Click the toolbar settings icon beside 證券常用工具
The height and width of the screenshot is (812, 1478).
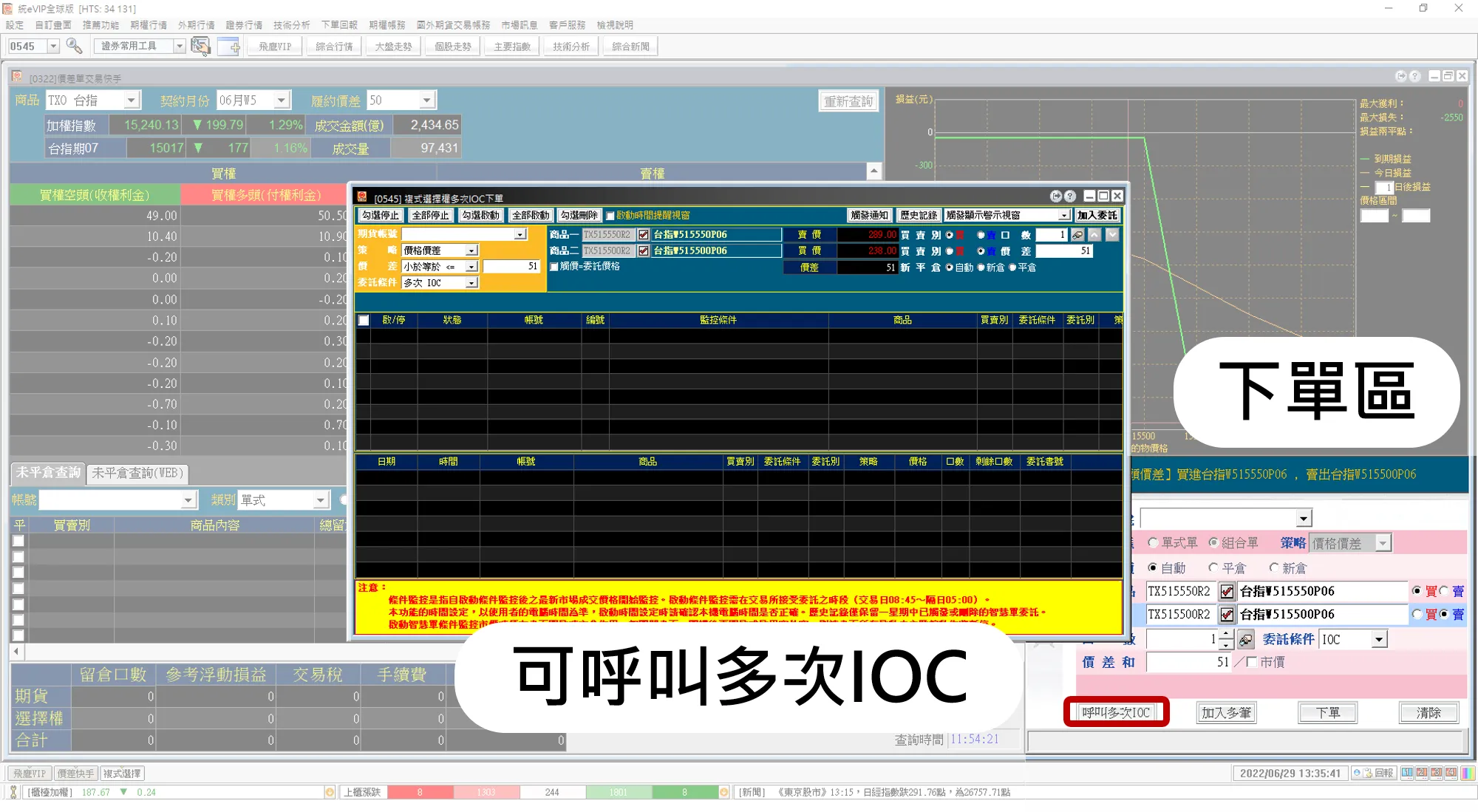[200, 46]
